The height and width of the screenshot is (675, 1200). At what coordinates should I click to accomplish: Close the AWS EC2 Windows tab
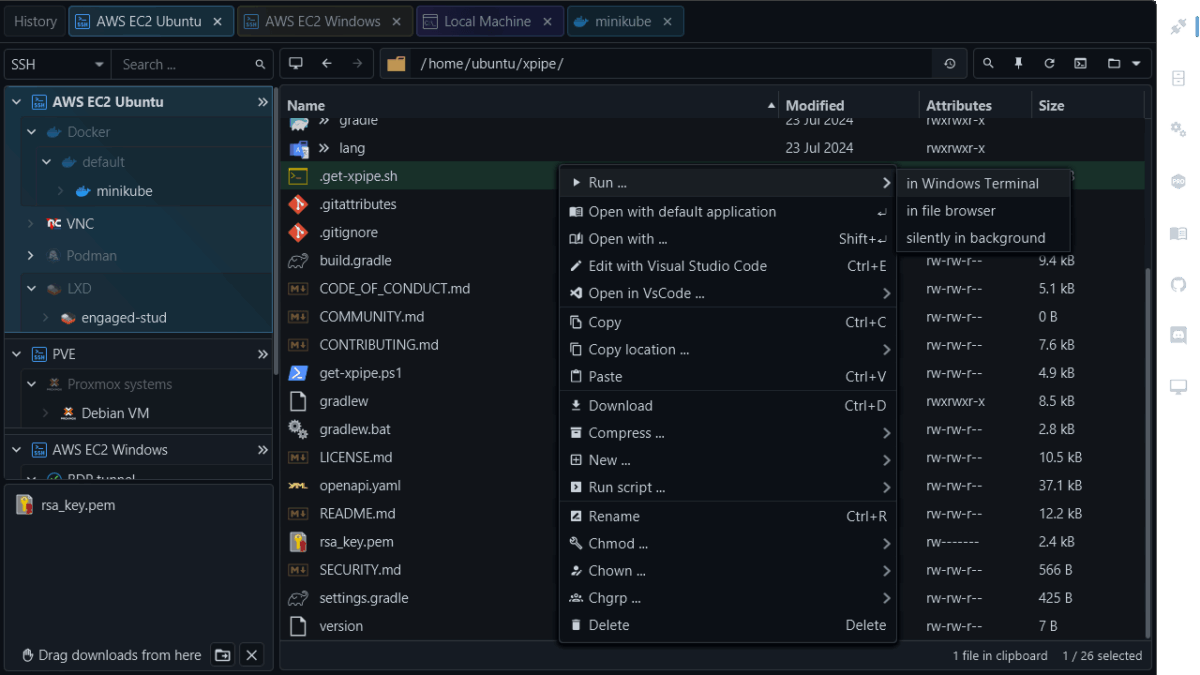click(397, 21)
